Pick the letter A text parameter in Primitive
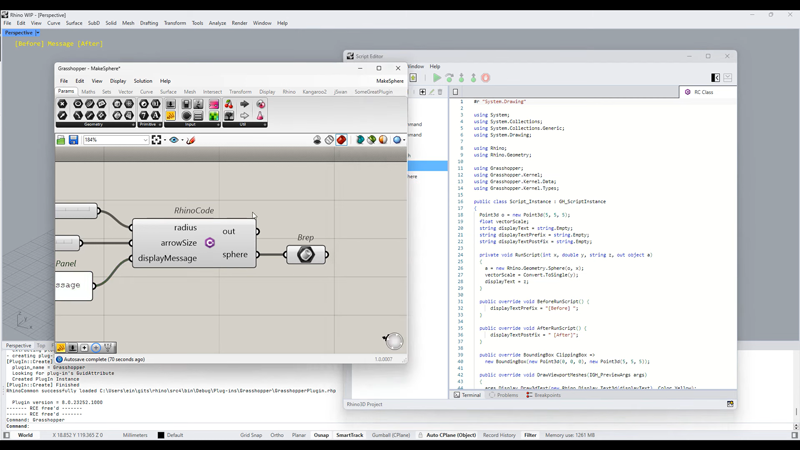The image size is (800, 450). coord(156,116)
